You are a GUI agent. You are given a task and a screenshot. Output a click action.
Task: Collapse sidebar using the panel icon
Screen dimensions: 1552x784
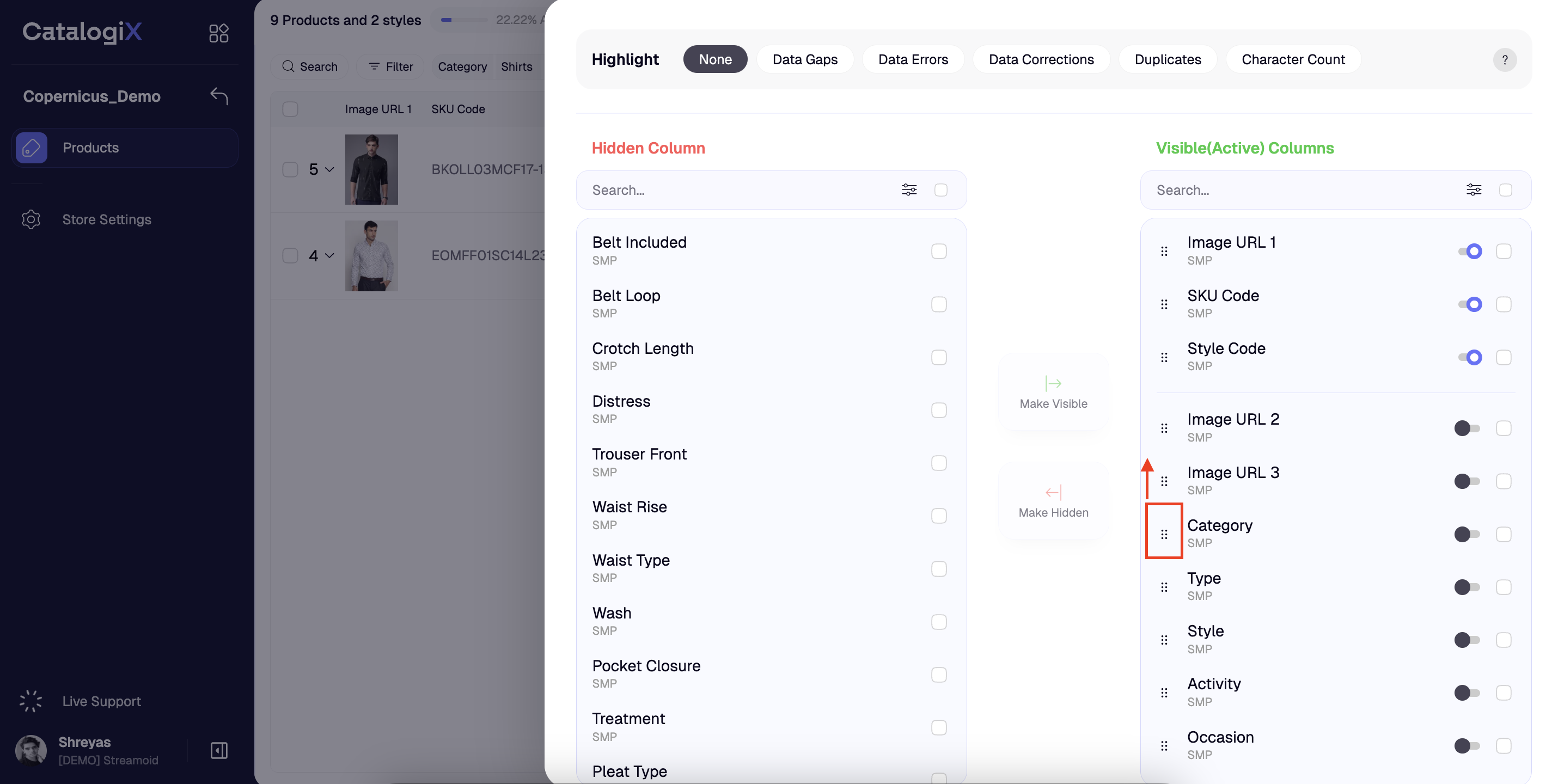click(219, 750)
